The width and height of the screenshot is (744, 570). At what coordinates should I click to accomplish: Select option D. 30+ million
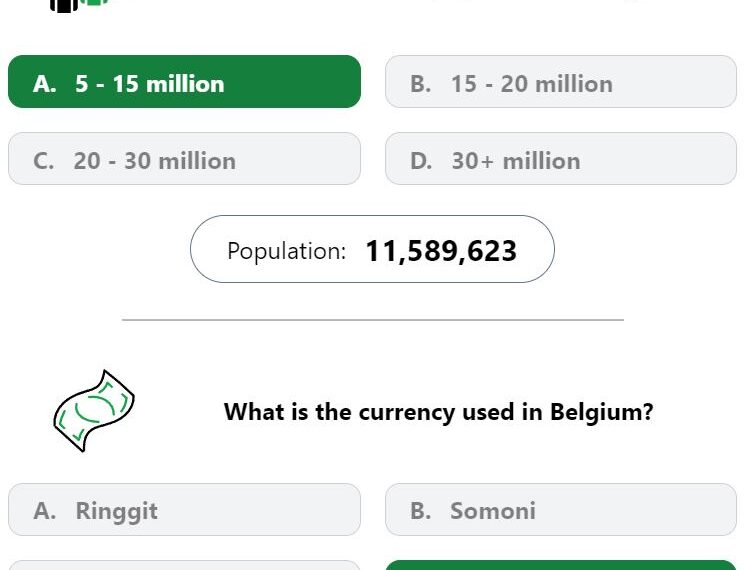[561, 159]
